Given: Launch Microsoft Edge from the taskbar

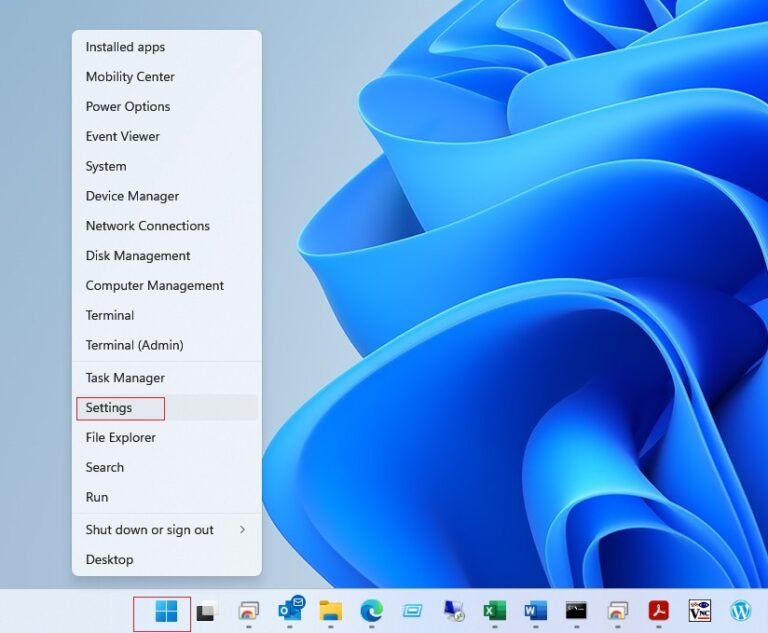Looking at the screenshot, I should pos(372,611).
